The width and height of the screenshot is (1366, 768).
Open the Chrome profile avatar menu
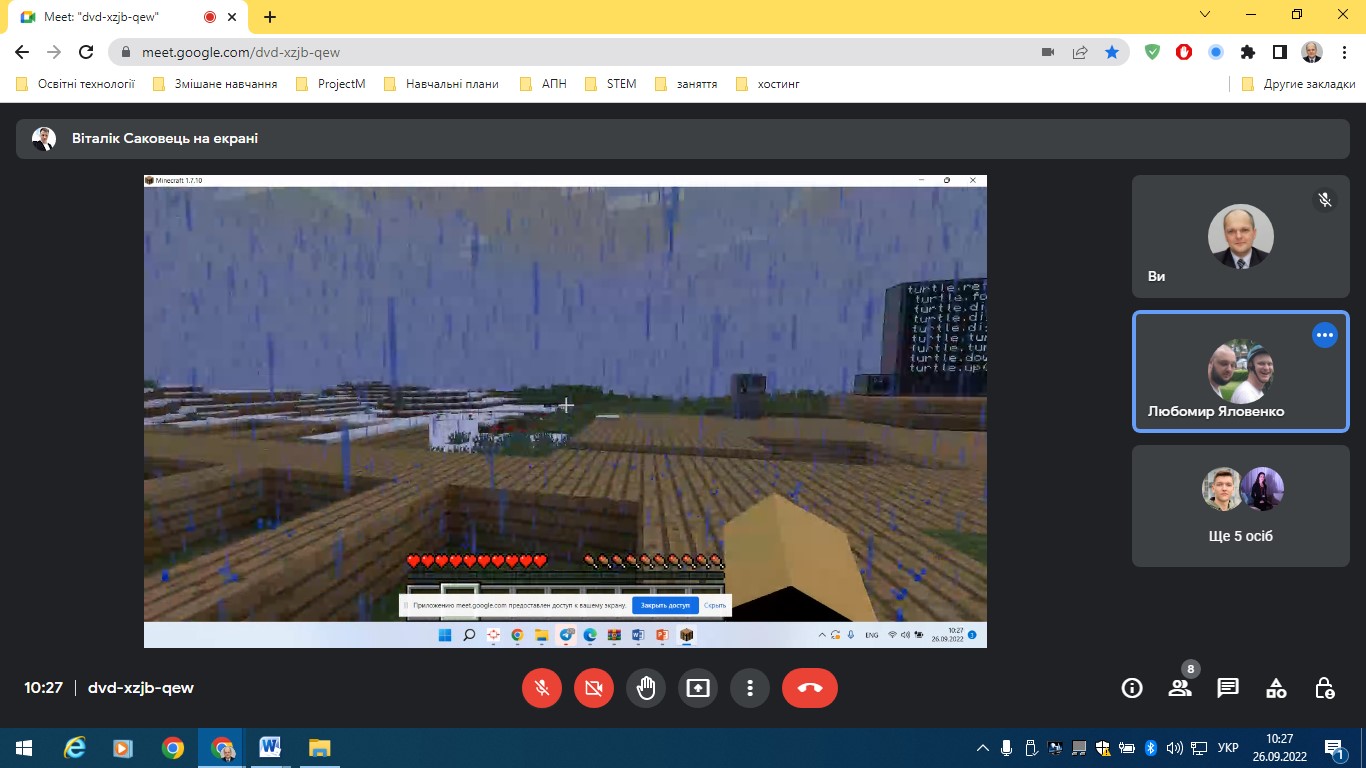(1312, 52)
